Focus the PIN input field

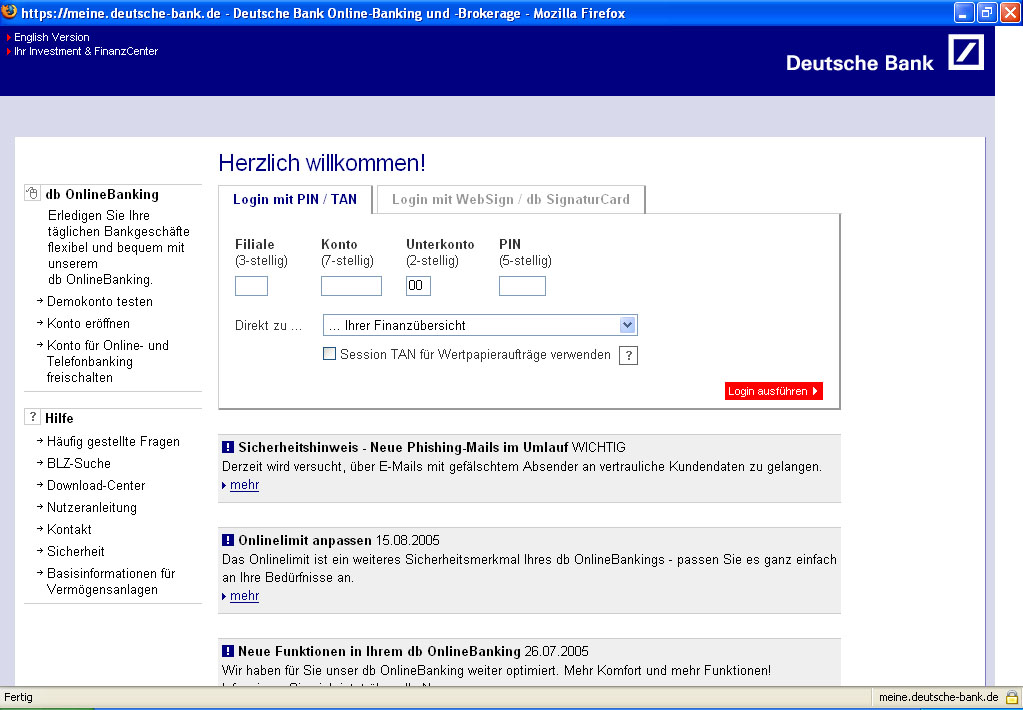point(522,286)
